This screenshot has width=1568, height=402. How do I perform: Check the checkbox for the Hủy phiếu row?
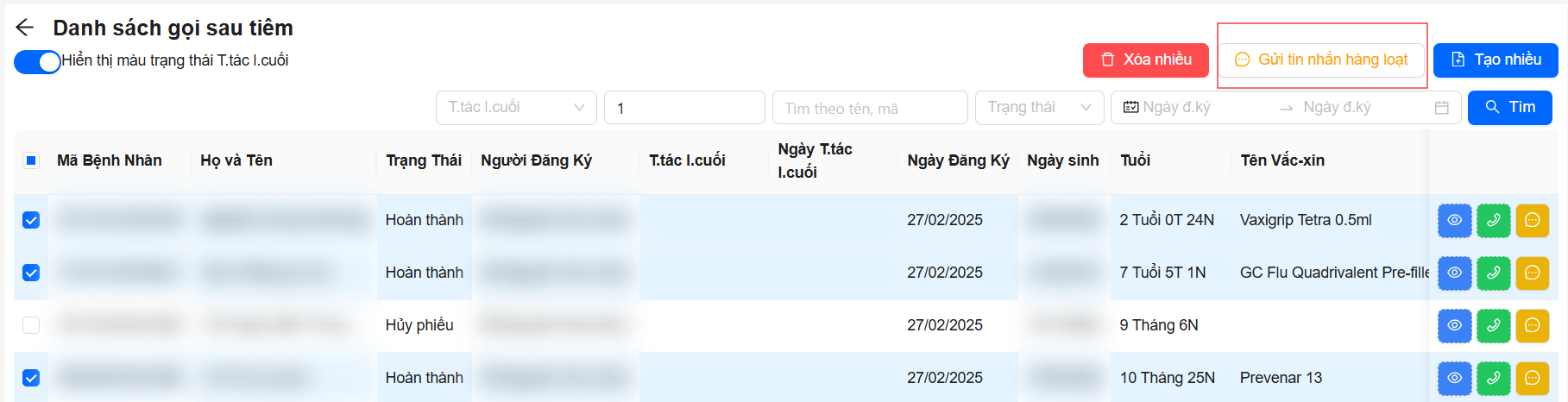pos(31,325)
